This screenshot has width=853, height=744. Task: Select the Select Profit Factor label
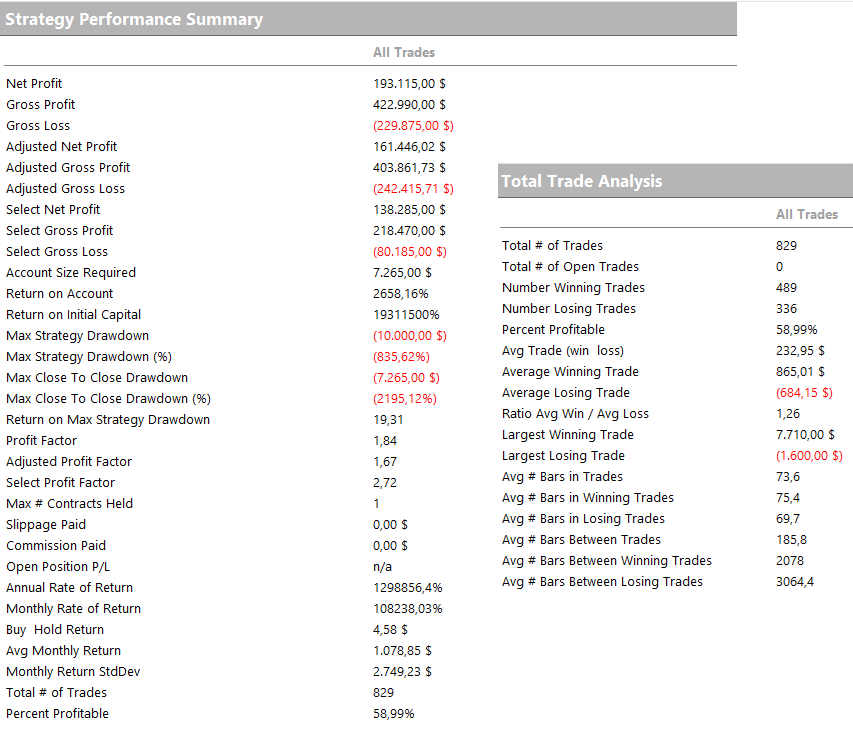pyautogui.click(x=60, y=483)
